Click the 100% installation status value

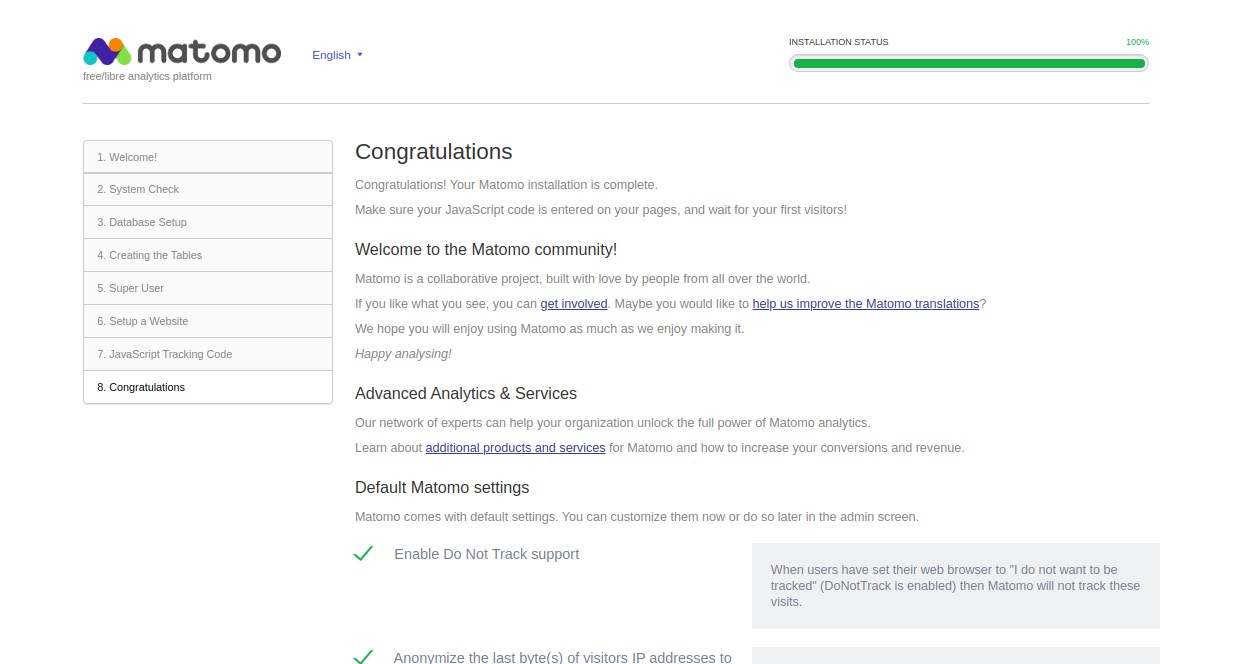point(1137,42)
